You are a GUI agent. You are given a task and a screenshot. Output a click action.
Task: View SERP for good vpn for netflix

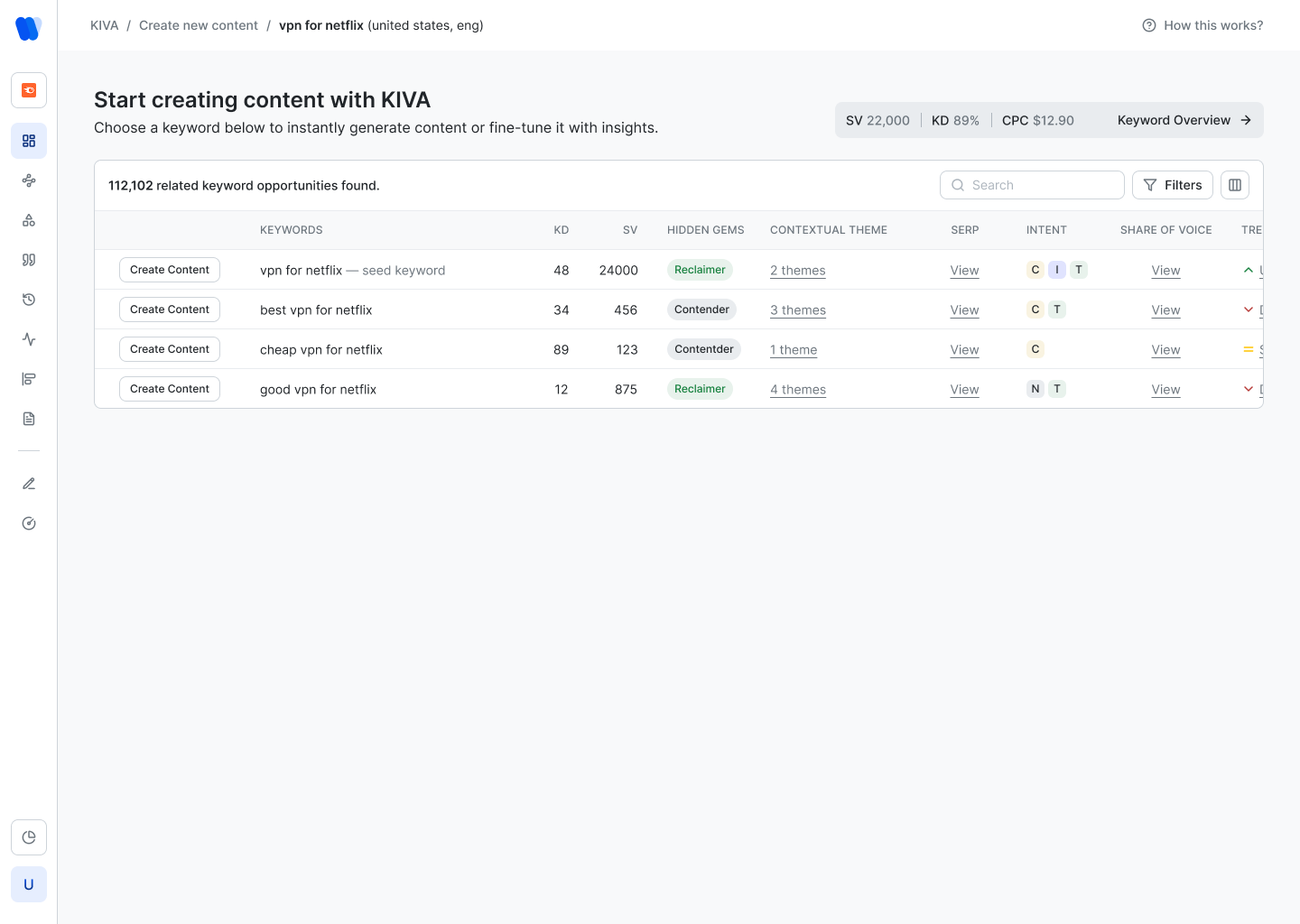964,390
